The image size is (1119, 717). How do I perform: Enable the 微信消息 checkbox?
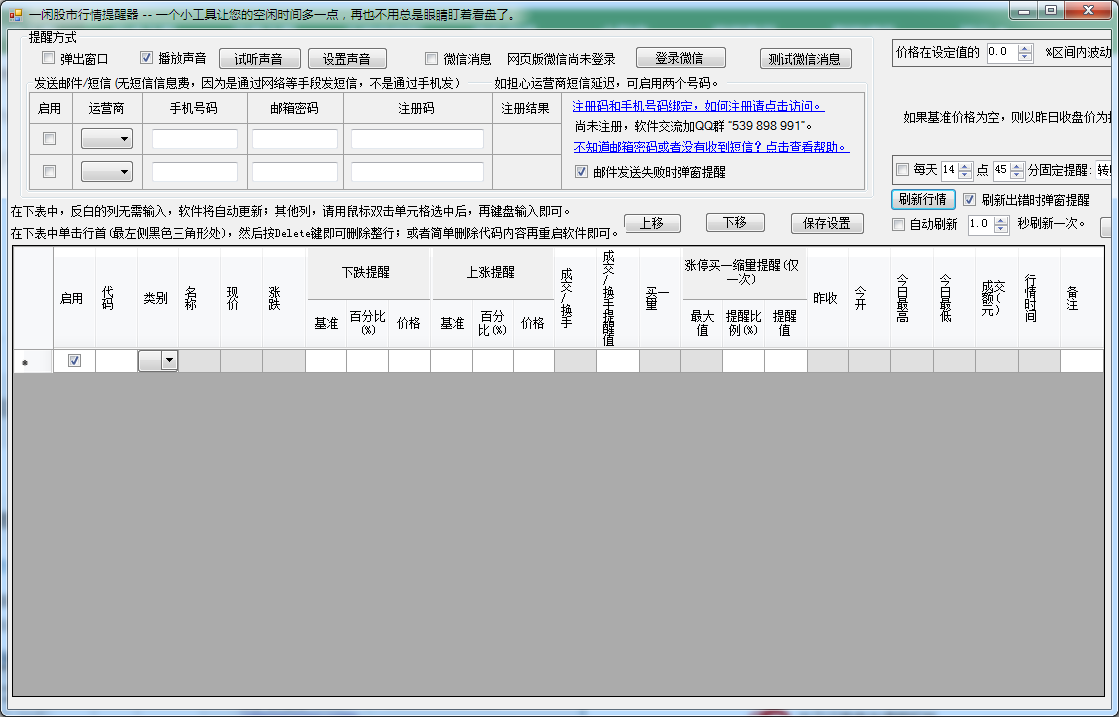pos(431,59)
